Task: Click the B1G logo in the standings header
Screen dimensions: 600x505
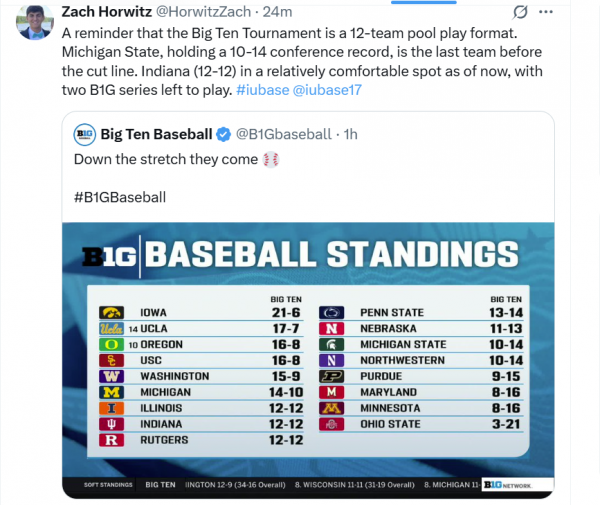Action: [111, 256]
